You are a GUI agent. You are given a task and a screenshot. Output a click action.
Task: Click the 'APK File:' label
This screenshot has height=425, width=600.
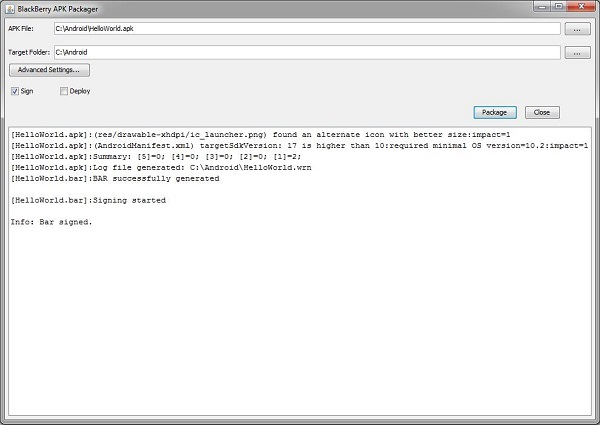click(21, 29)
